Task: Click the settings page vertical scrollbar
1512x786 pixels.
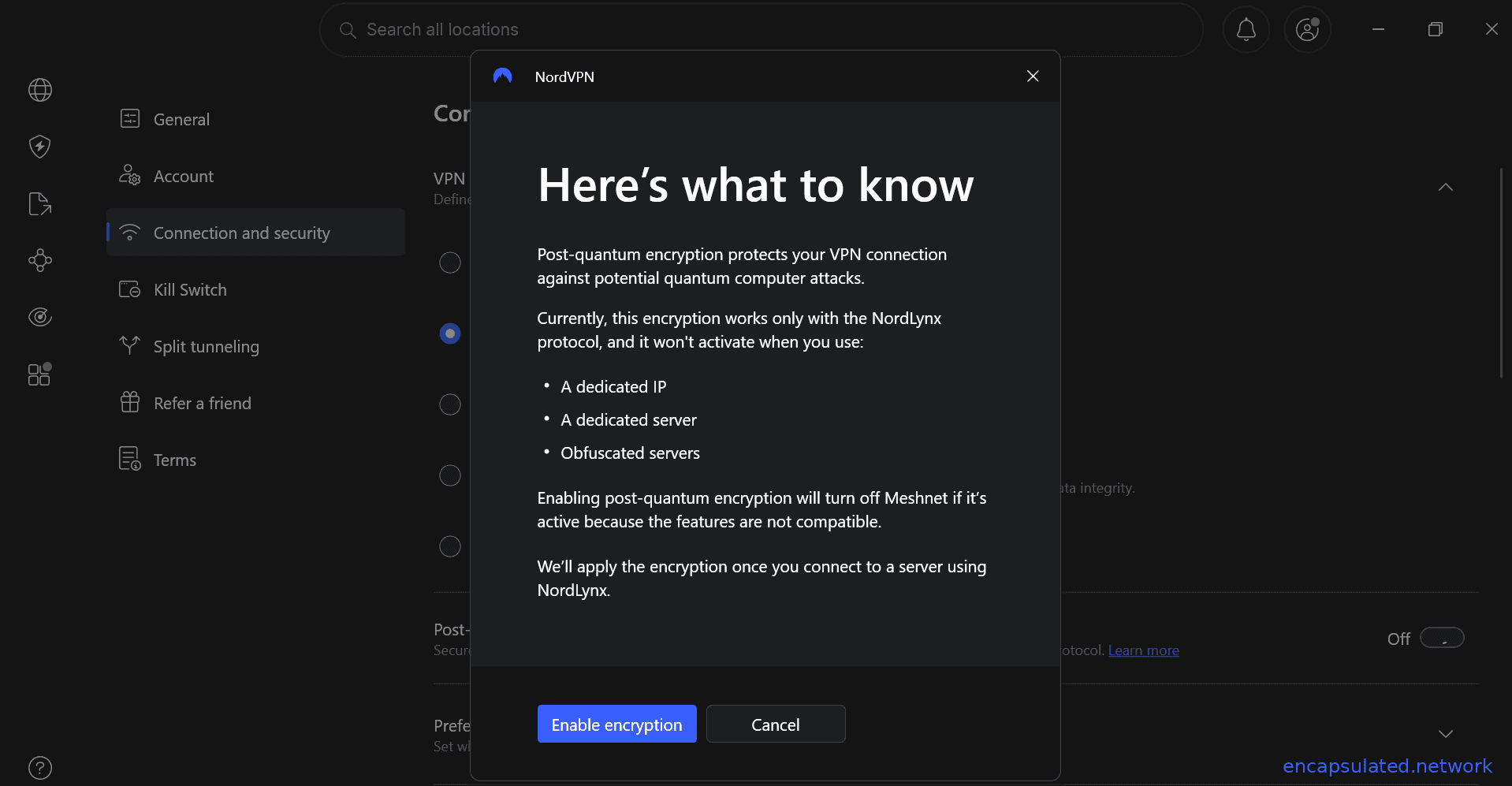Action: tap(1501, 273)
